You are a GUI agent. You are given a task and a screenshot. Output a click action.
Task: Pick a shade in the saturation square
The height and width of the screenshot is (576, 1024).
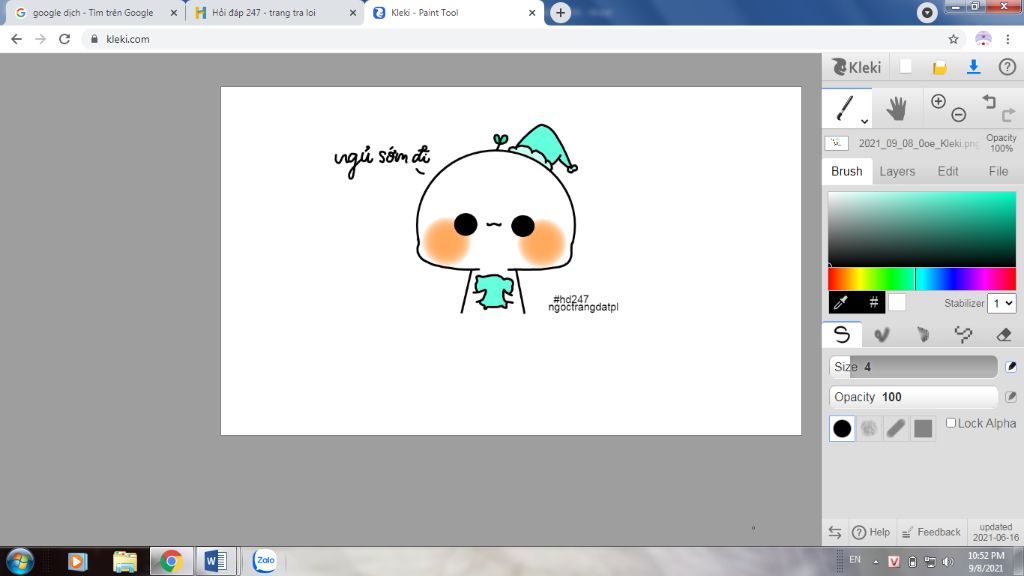(922, 229)
